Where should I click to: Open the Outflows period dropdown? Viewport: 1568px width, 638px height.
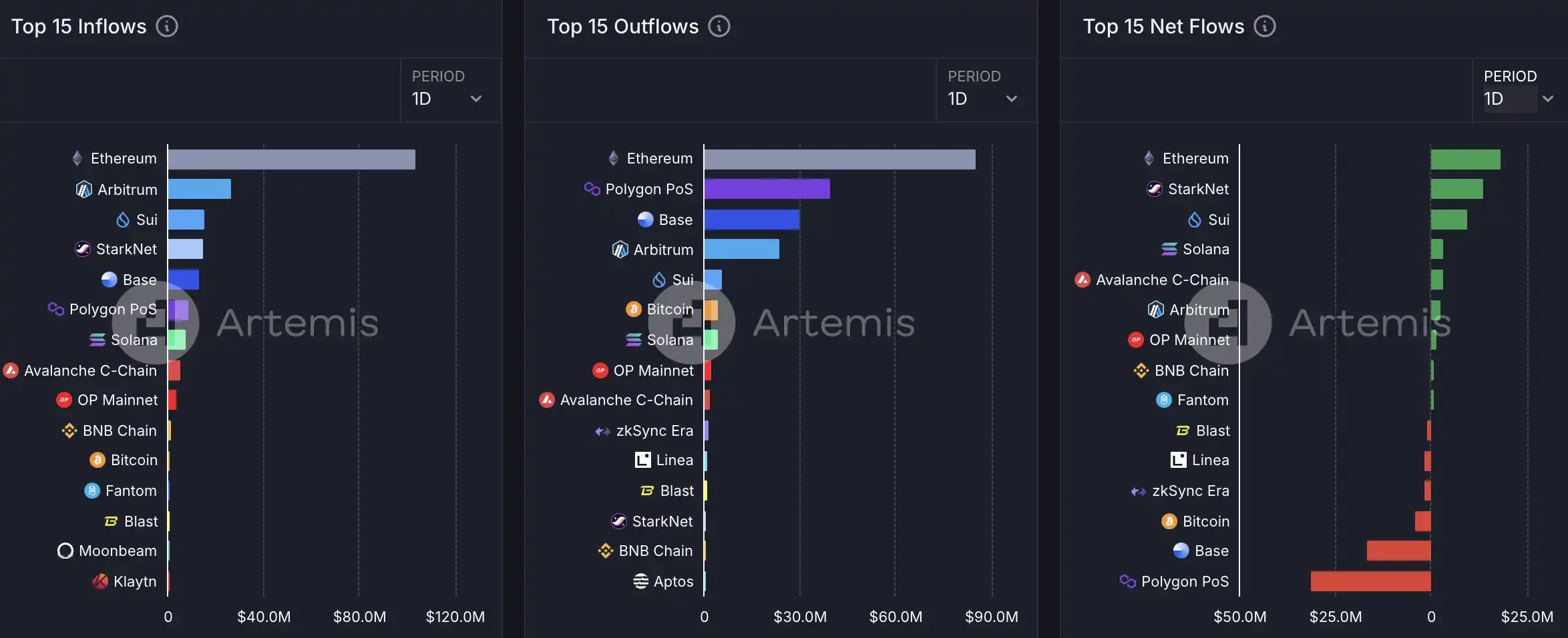[x=982, y=99]
